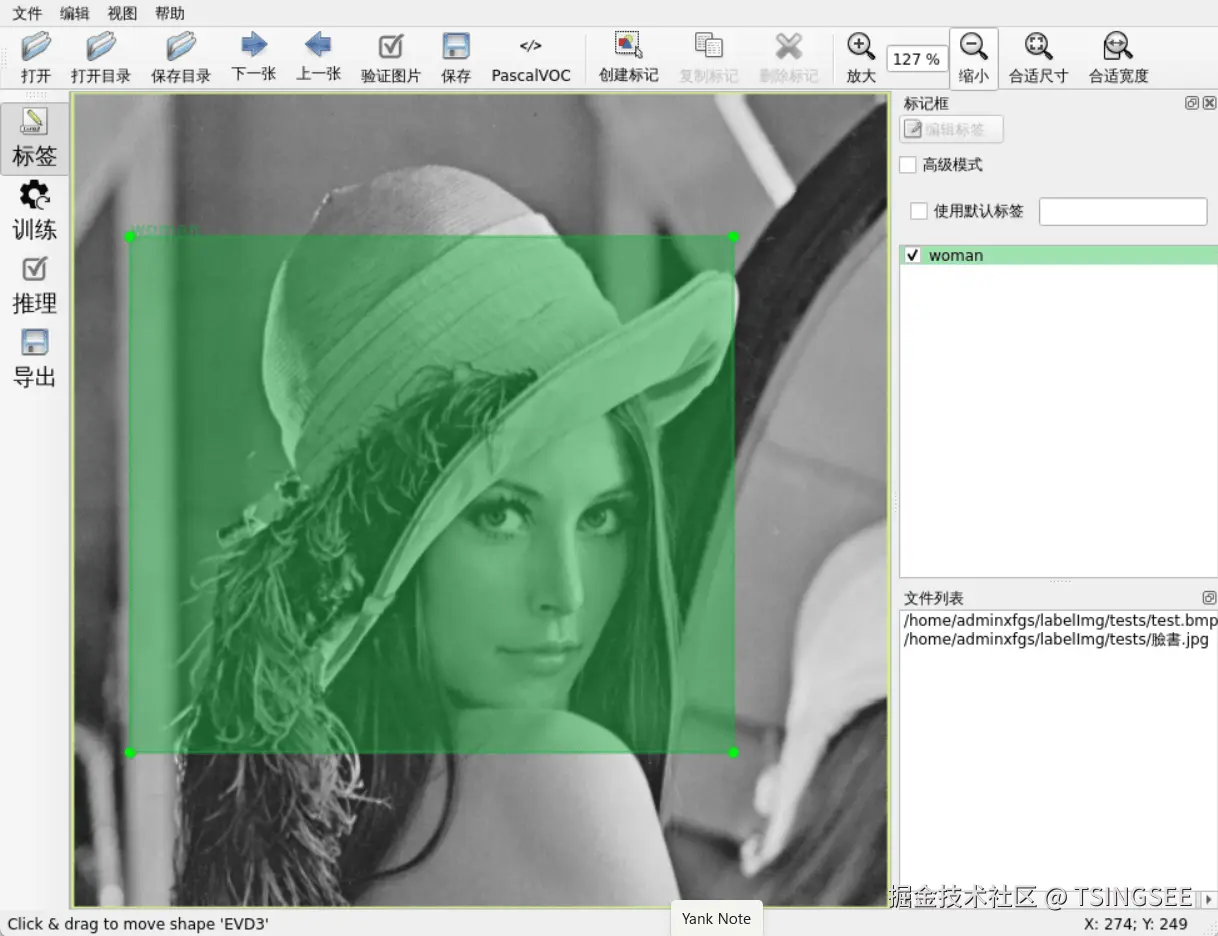Choose a folder via 打开目录 icon

(101, 58)
